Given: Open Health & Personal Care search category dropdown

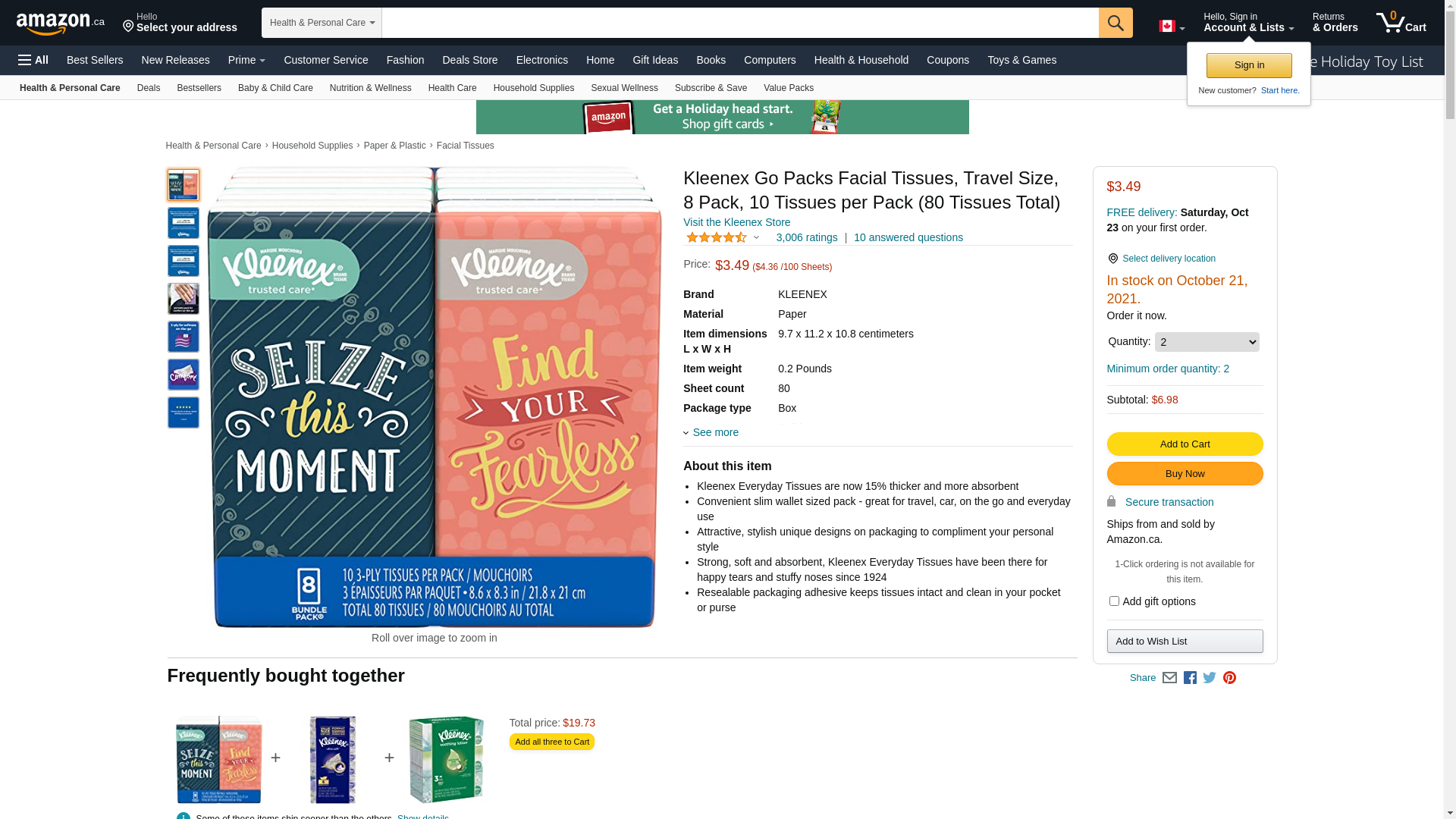Looking at the screenshot, I should click(322, 23).
